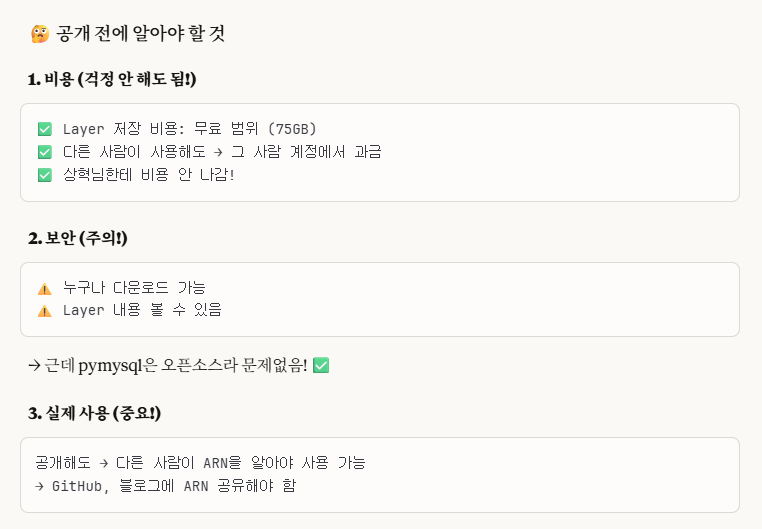Click the text Layer 저장 비용: 무료 범위 (75GB)

[190, 129]
